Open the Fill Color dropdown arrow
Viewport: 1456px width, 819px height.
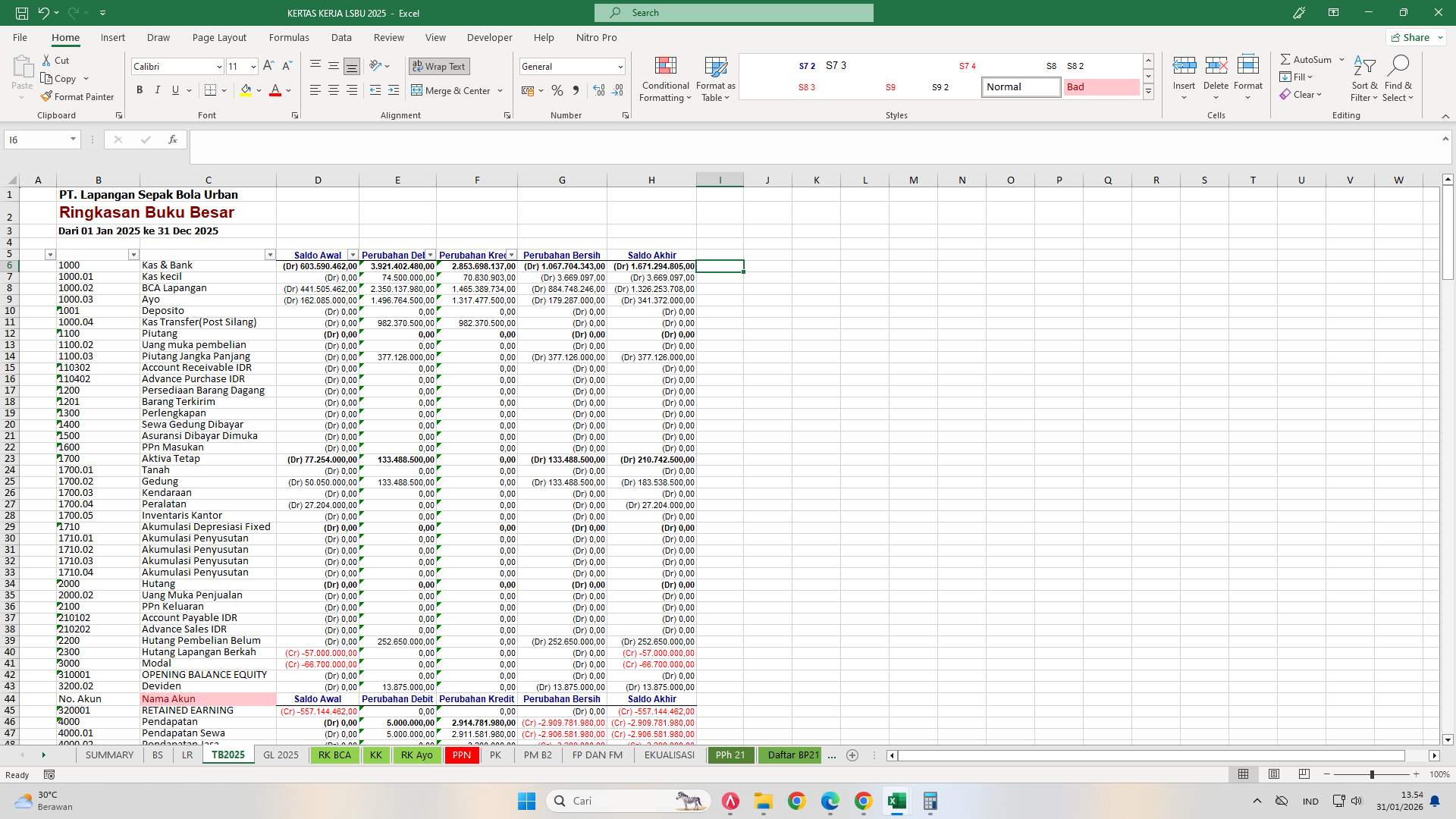(x=259, y=90)
